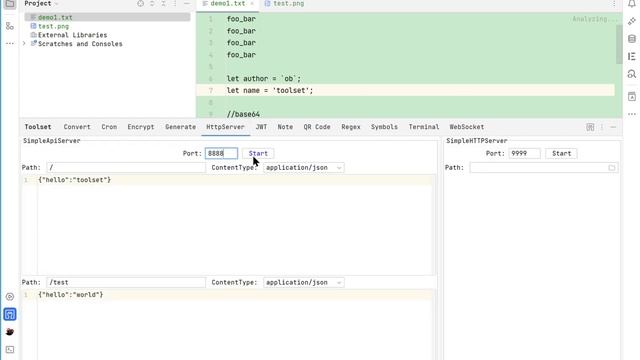Open Database tool window icon
Image resolution: width=640 pixels, height=360 pixels.
click(x=632, y=39)
